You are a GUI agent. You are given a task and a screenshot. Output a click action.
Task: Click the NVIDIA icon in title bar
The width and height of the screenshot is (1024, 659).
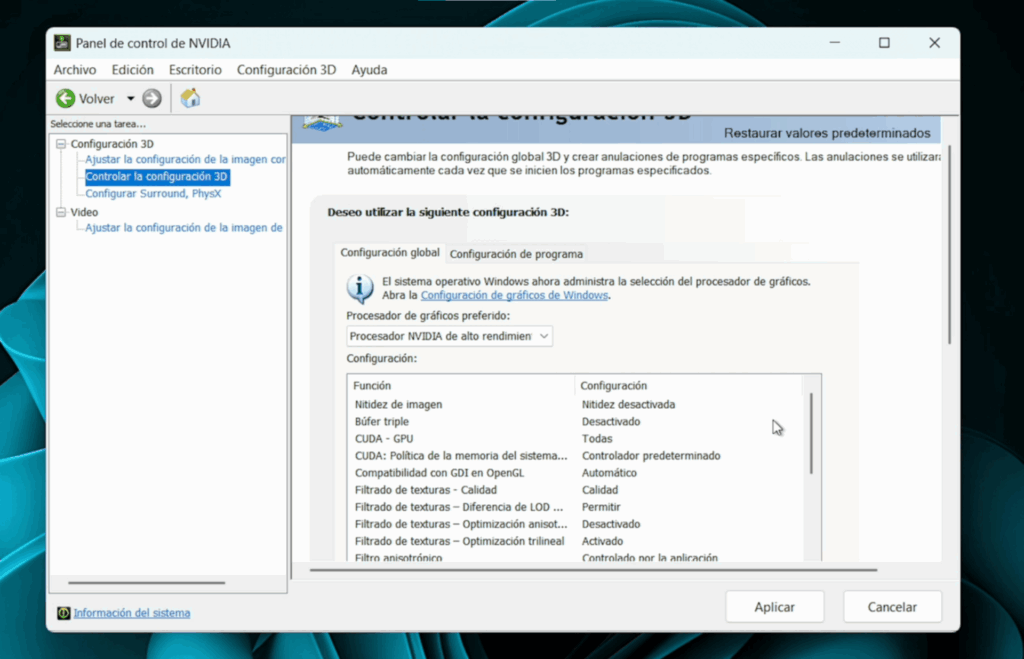[x=62, y=43]
